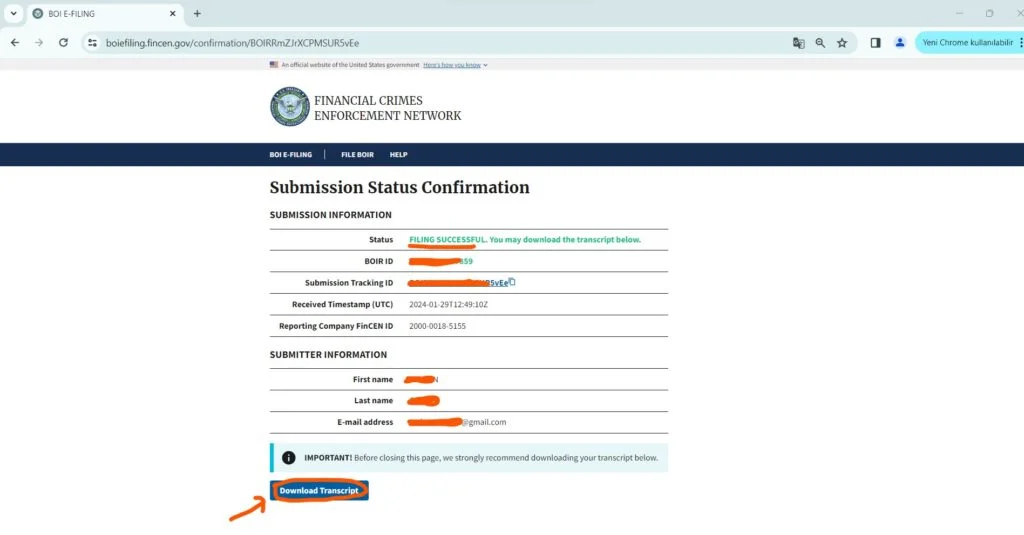Go back to the previous page
This screenshot has width=1024, height=535.
pos(15,43)
